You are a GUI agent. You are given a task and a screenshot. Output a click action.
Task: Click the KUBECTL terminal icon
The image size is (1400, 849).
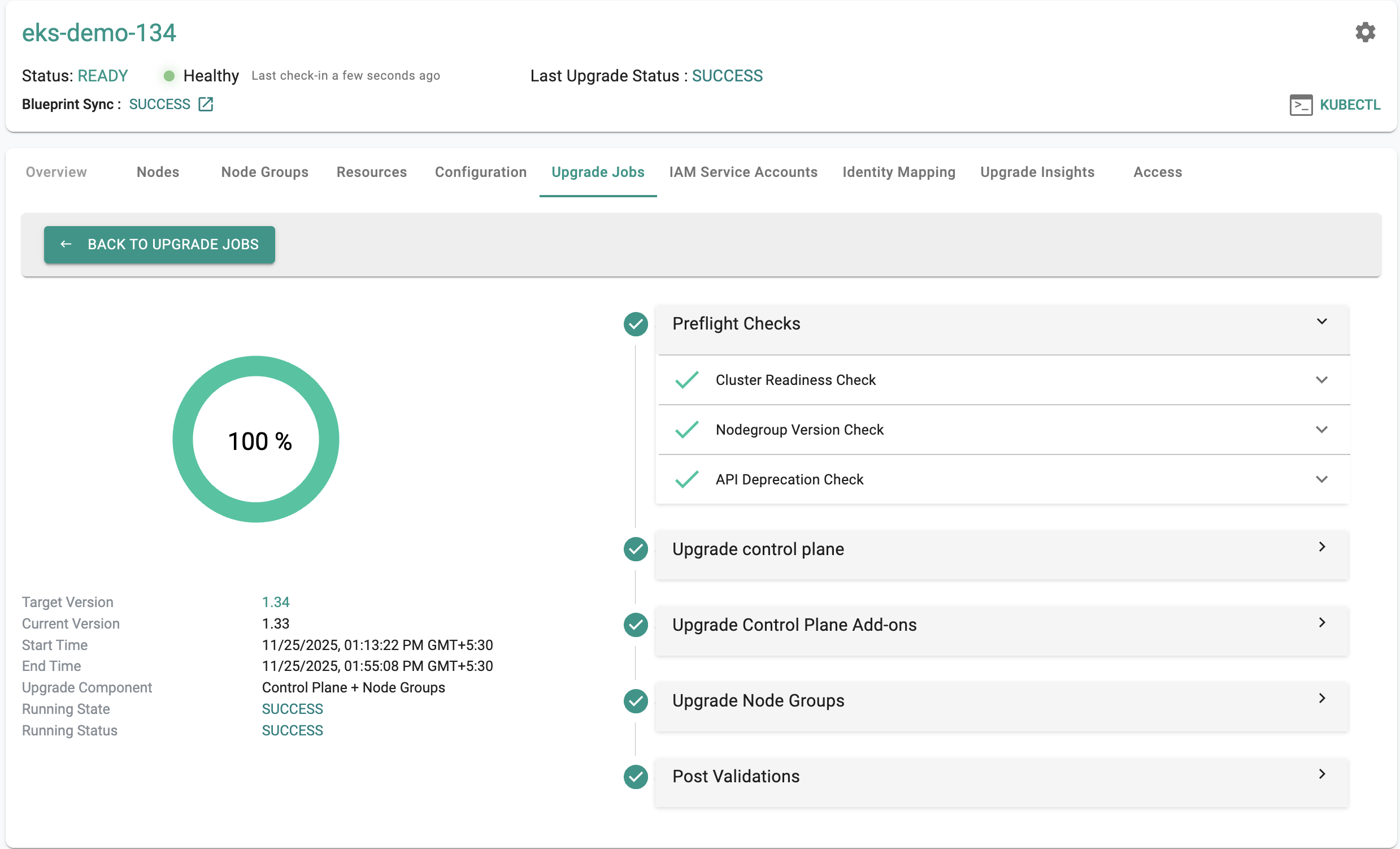[x=1301, y=105]
